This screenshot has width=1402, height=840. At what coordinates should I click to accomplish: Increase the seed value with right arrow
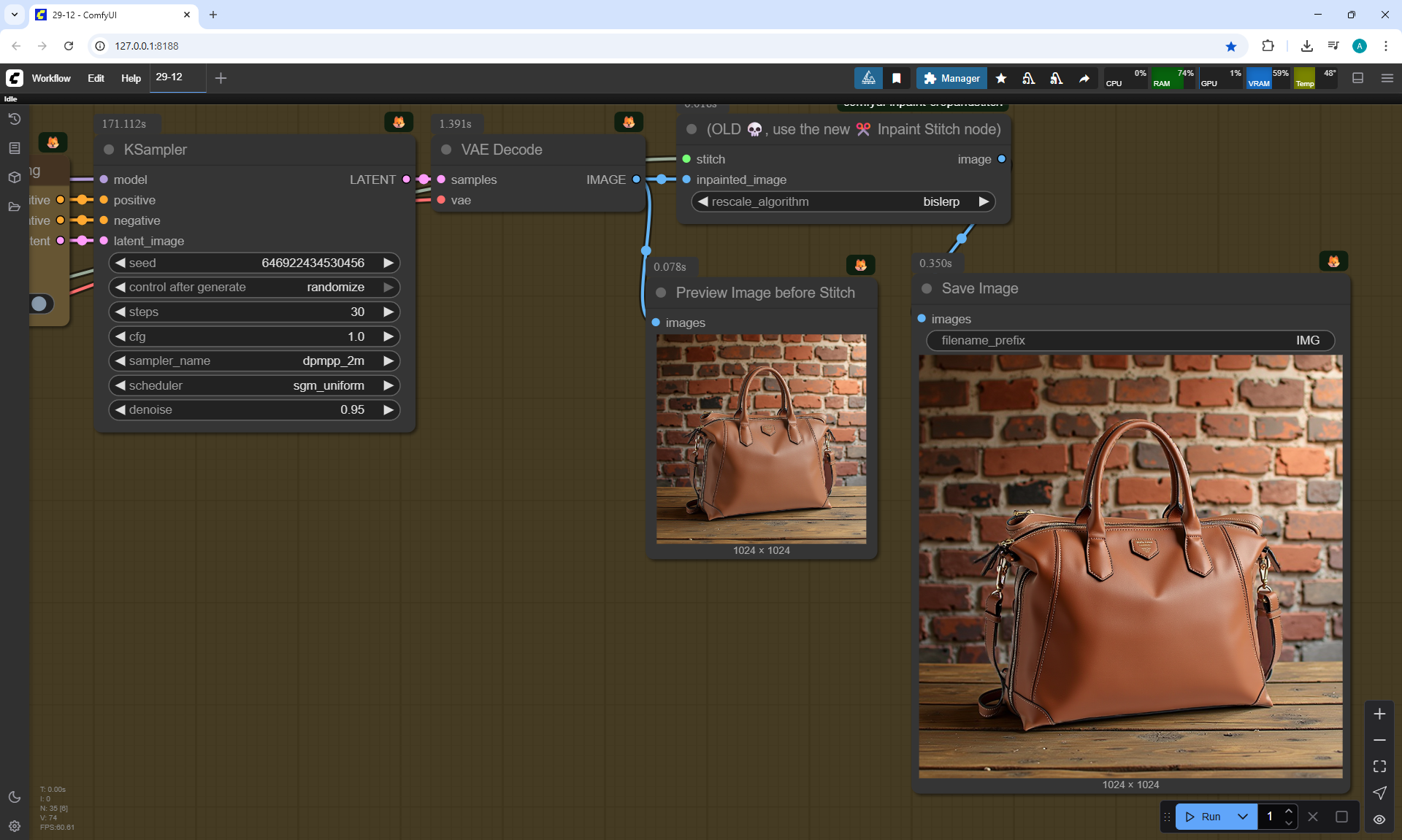tap(388, 263)
